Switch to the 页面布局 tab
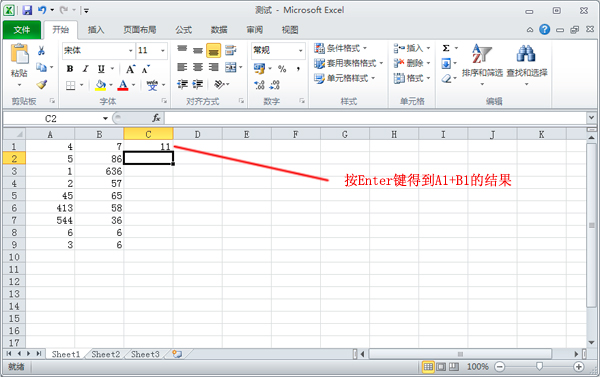The width and height of the screenshot is (600, 377). pyautogui.click(x=139, y=30)
